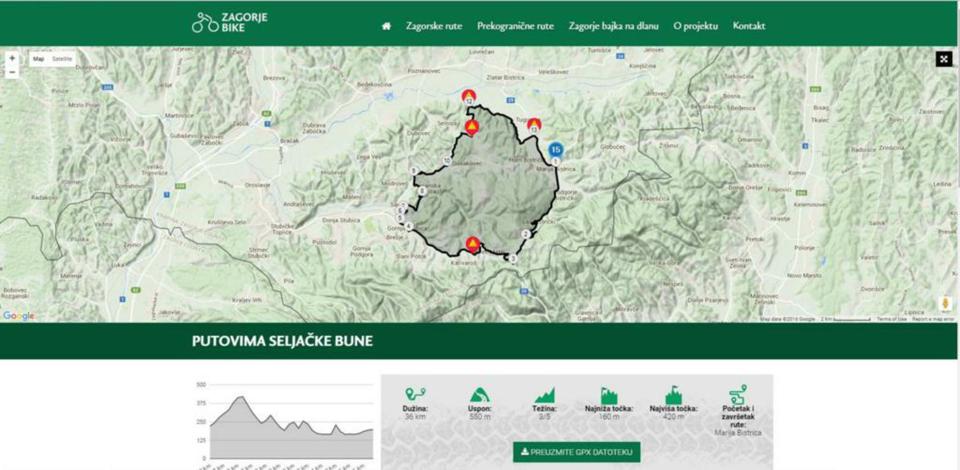Open Prekogranične rute menu

(x=515, y=26)
